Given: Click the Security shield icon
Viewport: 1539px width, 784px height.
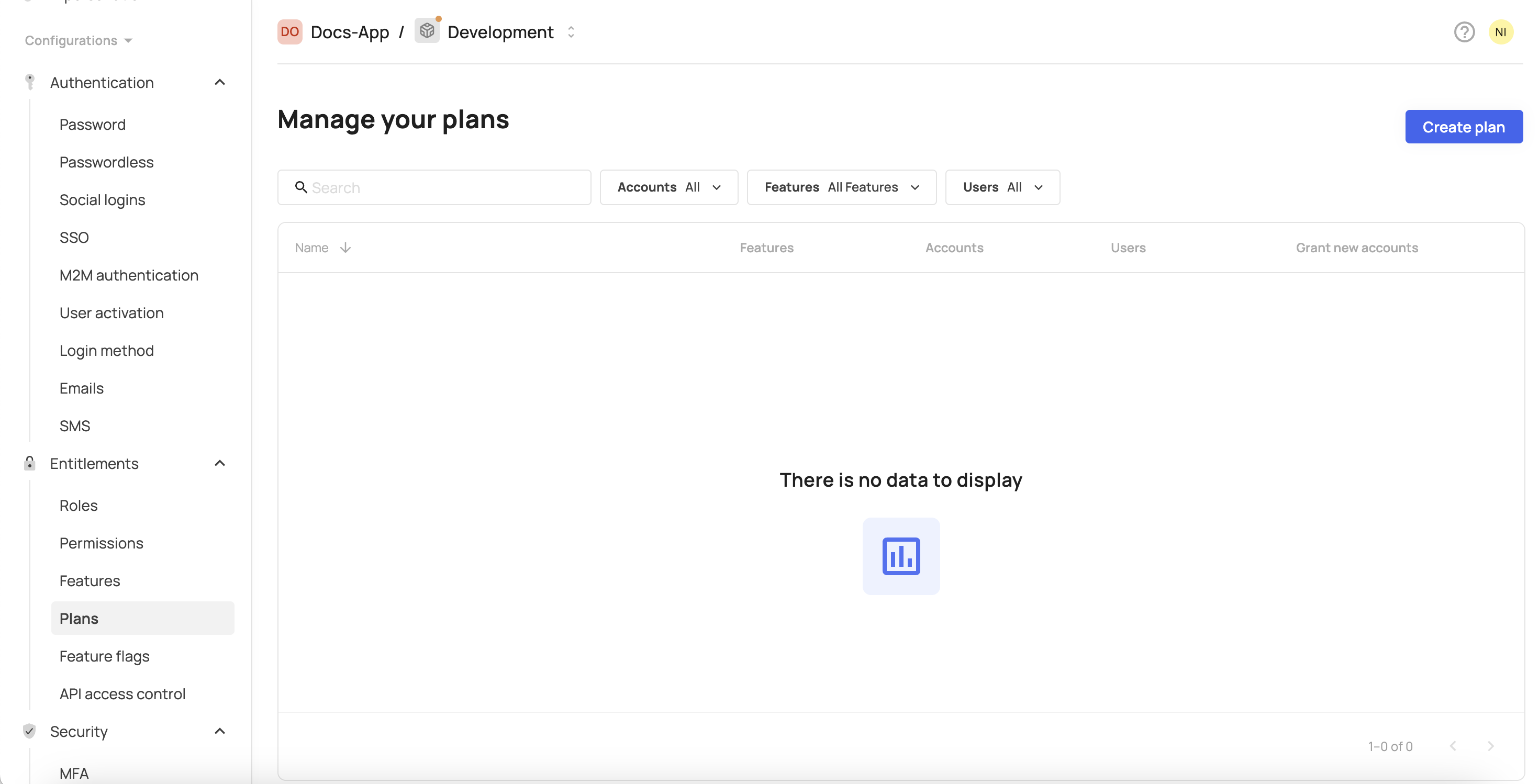Looking at the screenshot, I should click(30, 731).
